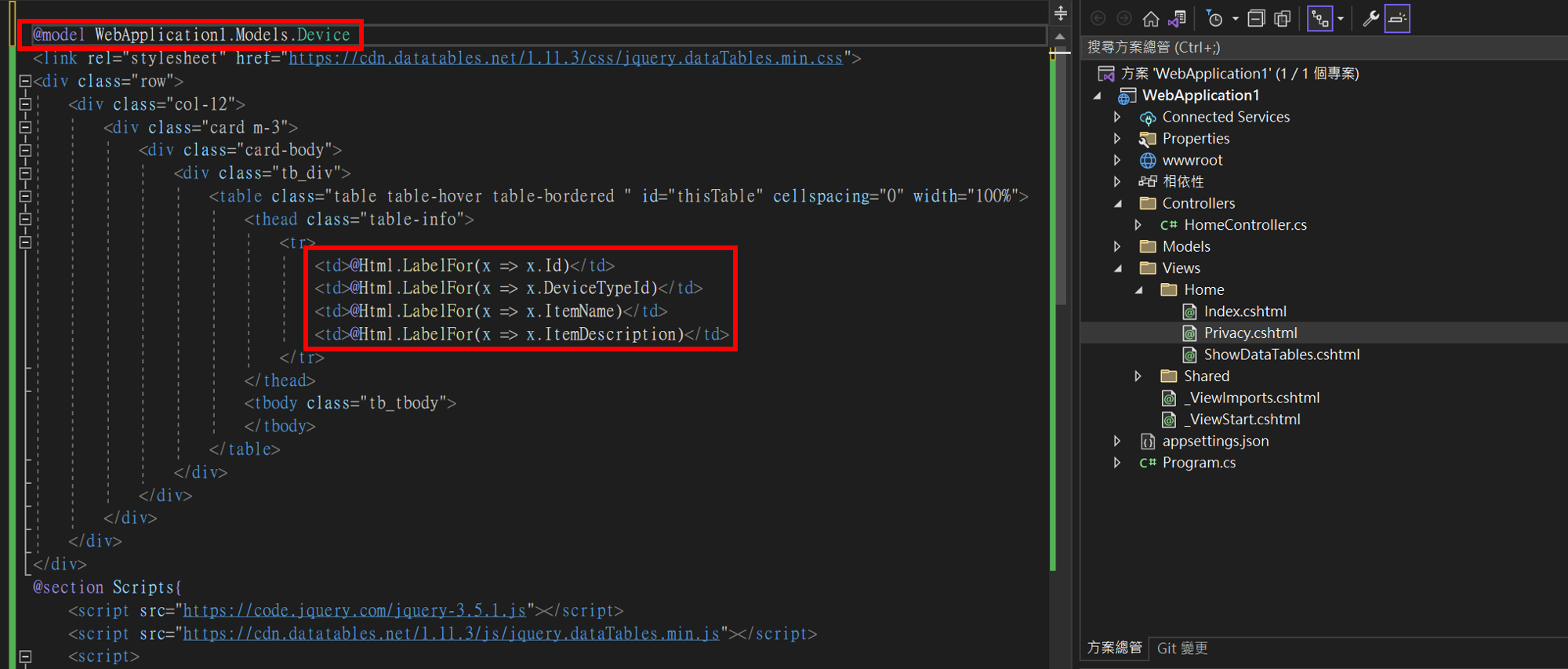Expand the Shared folder in Views
Viewport: 1568px width, 669px height.
(x=1138, y=376)
